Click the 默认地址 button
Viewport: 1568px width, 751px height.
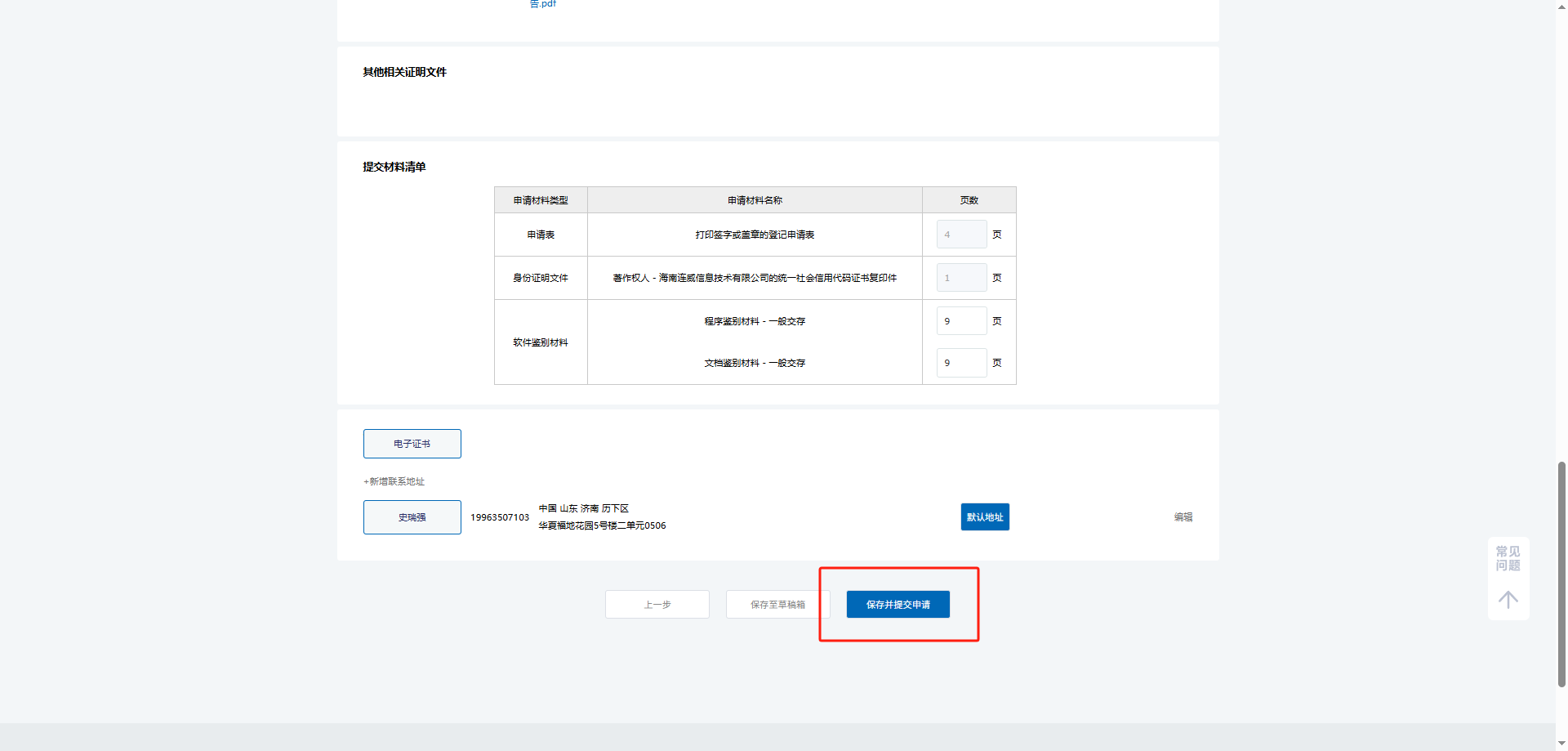pyautogui.click(x=984, y=517)
